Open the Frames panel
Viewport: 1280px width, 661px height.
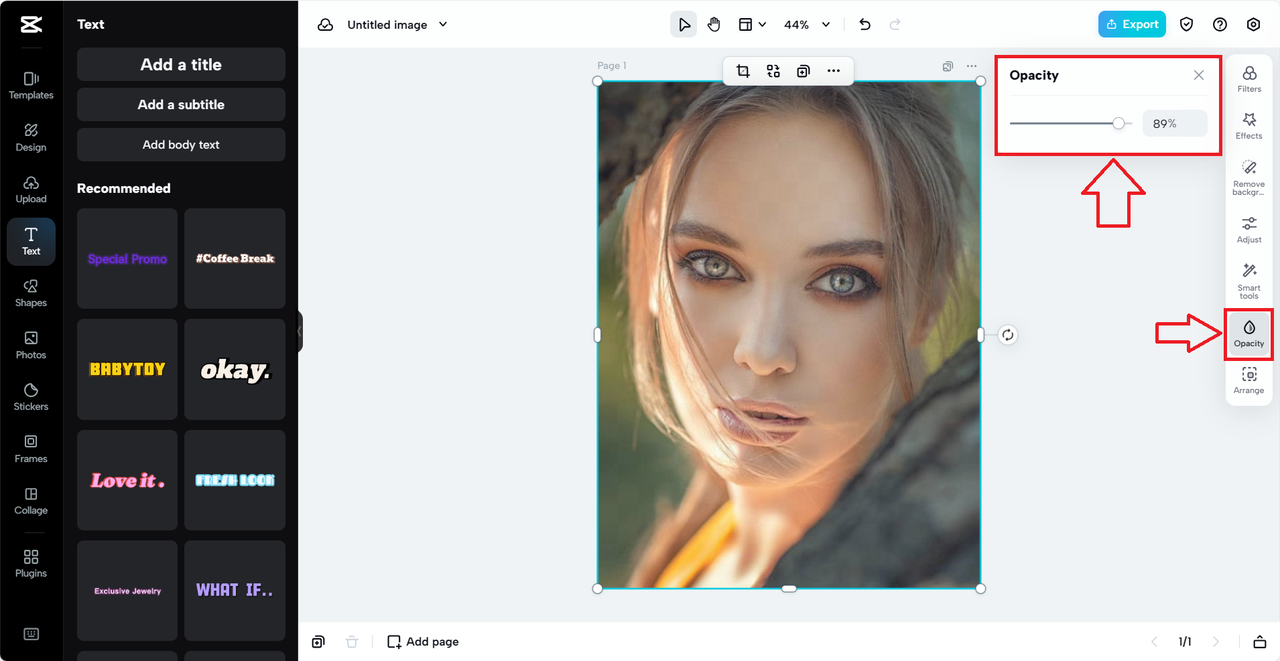(x=31, y=449)
